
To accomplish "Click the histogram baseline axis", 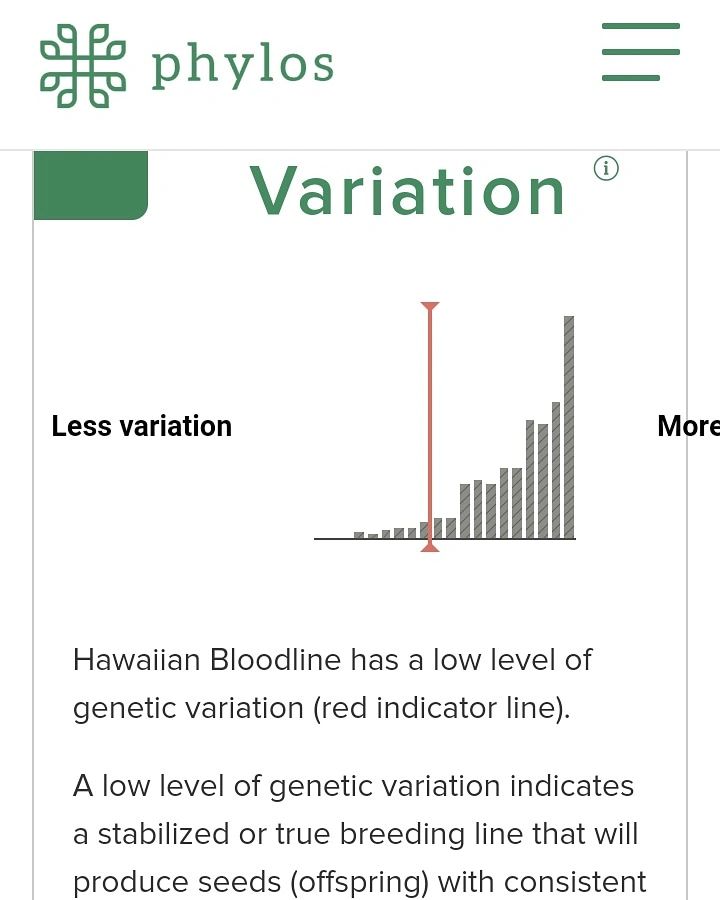I will 444,539.
